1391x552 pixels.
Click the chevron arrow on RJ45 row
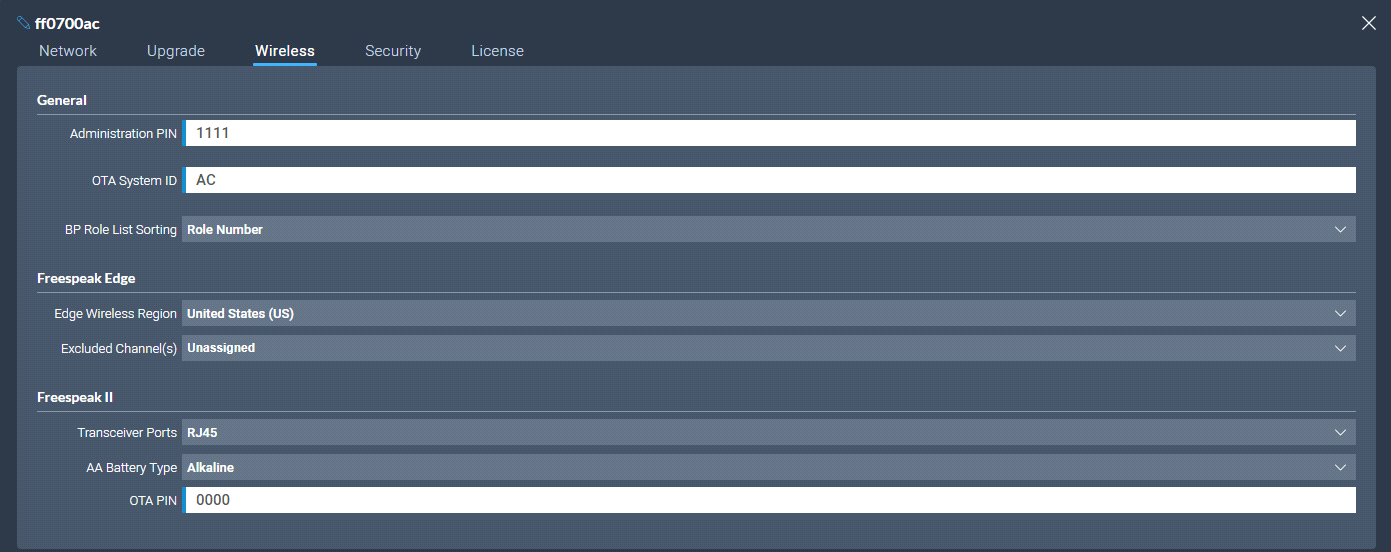point(1341,433)
